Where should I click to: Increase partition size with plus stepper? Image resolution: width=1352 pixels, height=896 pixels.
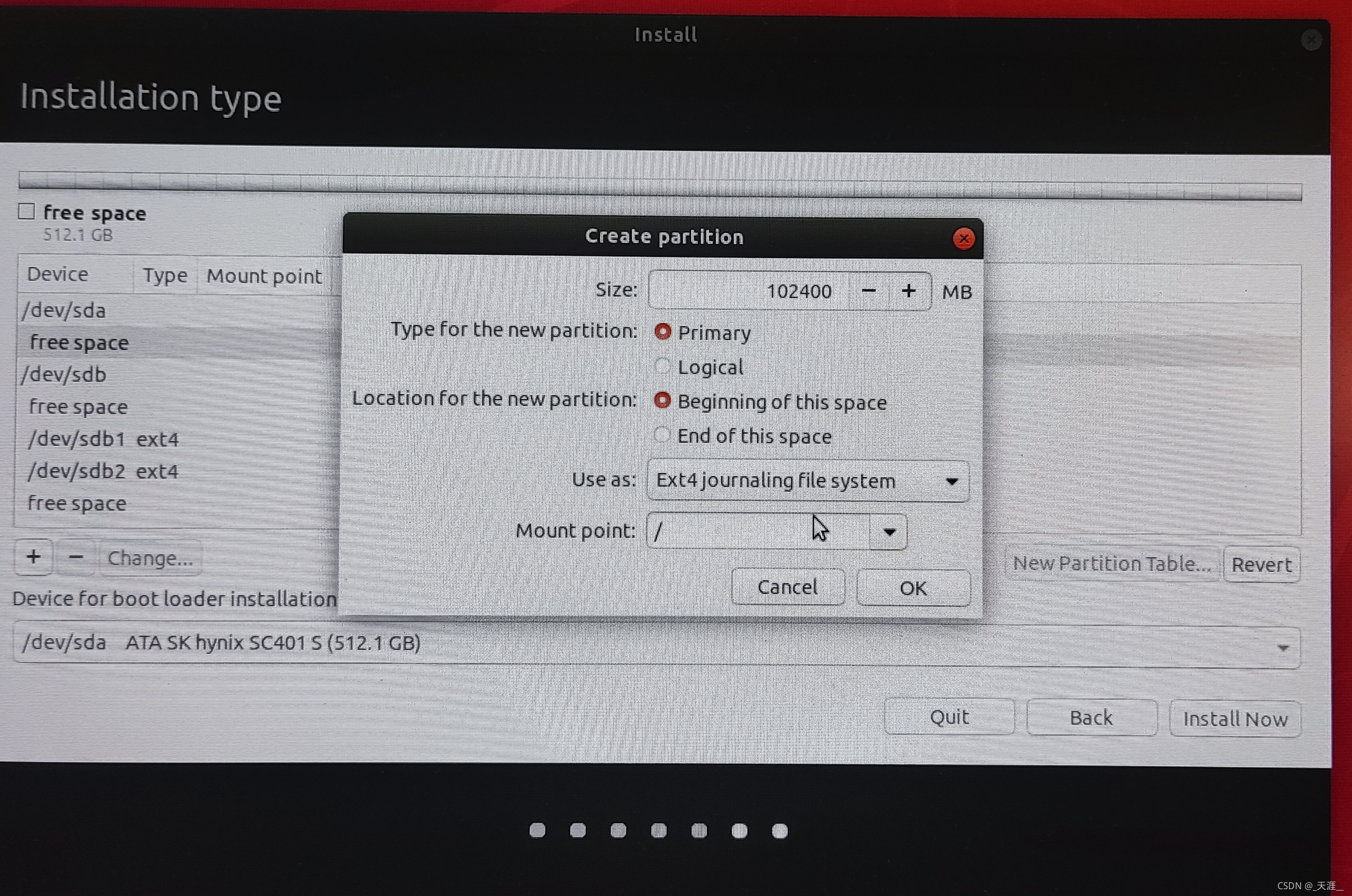pos(908,291)
